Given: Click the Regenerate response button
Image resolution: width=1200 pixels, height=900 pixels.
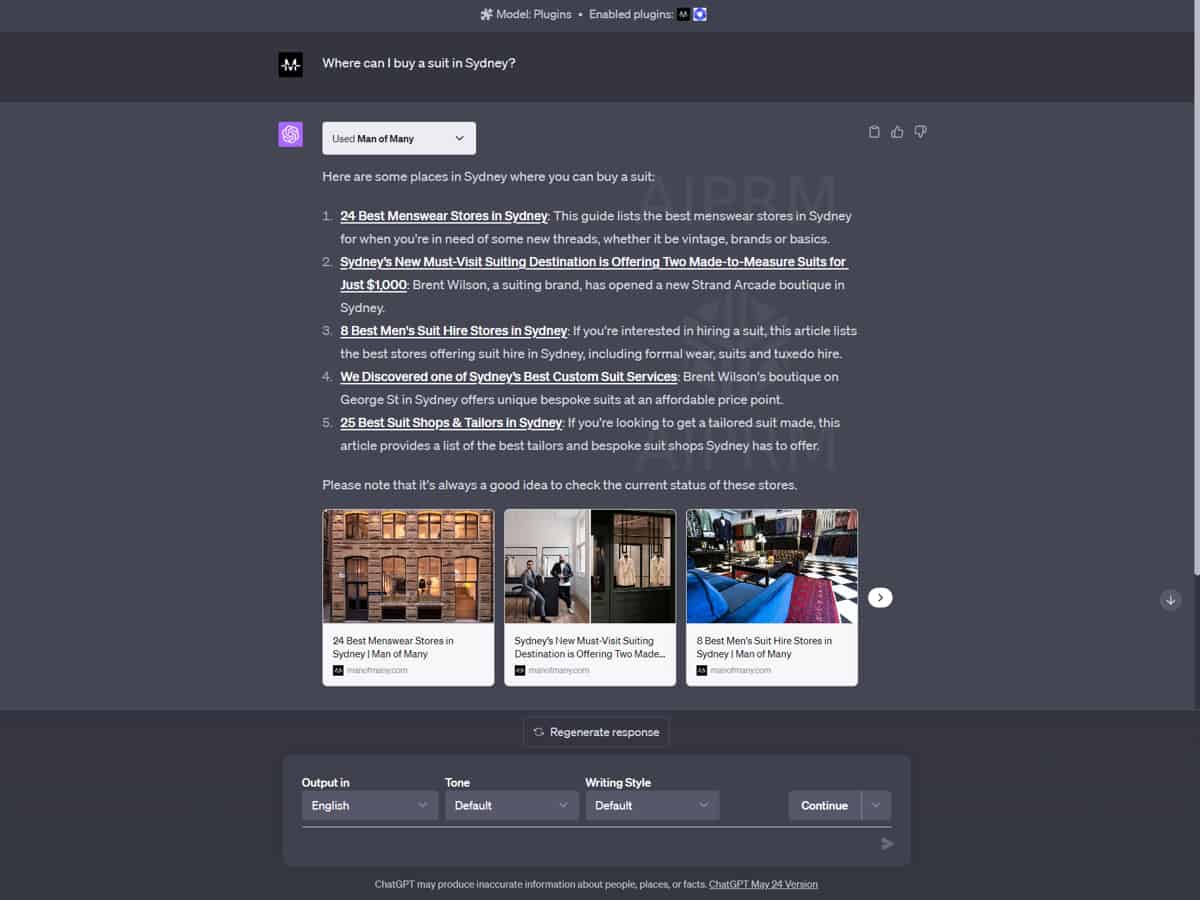Looking at the screenshot, I should (x=596, y=731).
